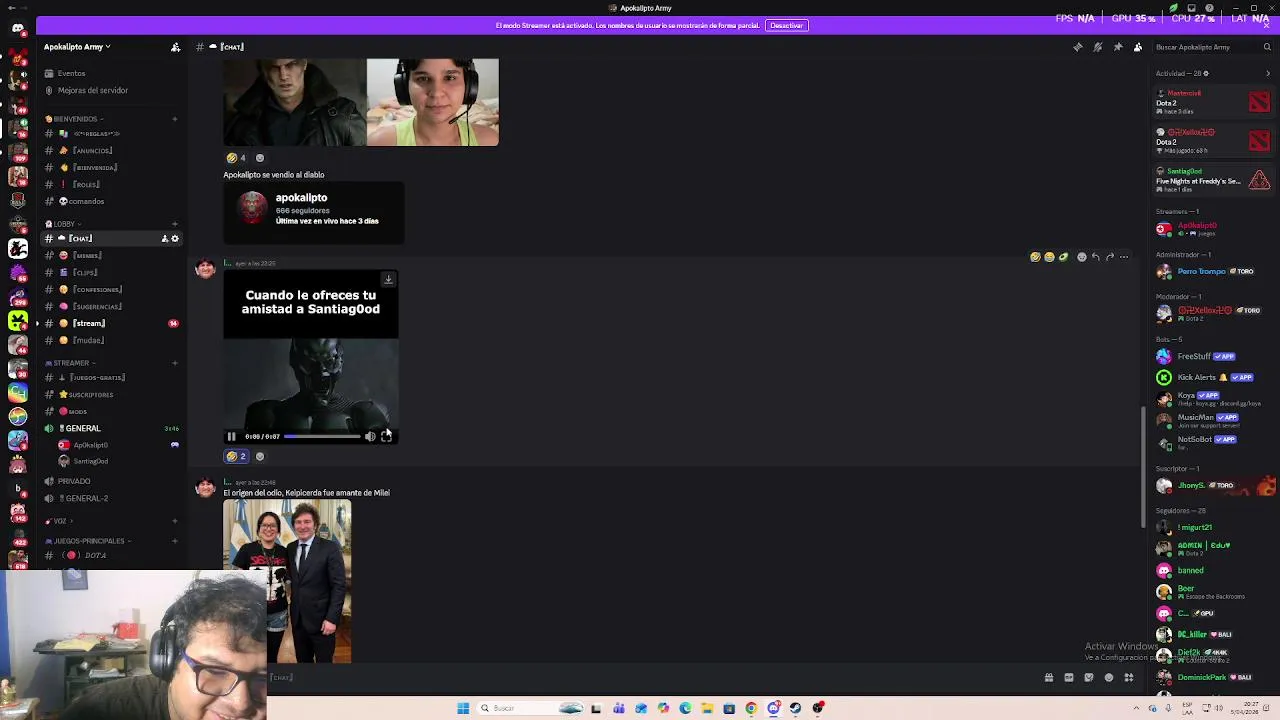Click the message input box
Screen dimensions: 1280x720
[650, 677]
